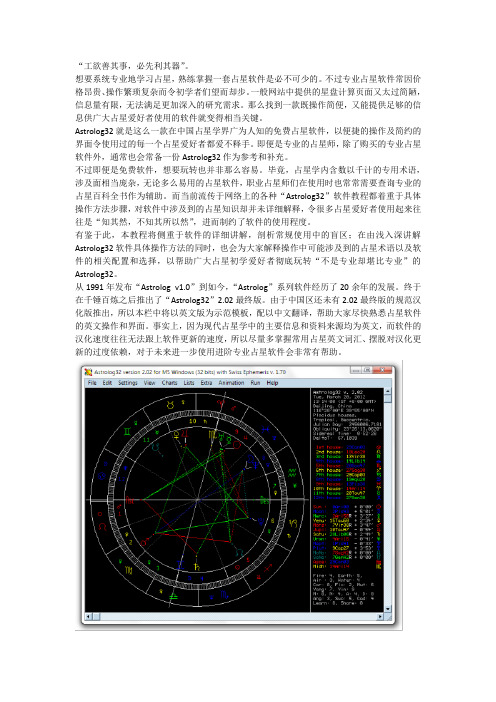Click the yellow Virgo glyph on chart ring

coord(128,570)
